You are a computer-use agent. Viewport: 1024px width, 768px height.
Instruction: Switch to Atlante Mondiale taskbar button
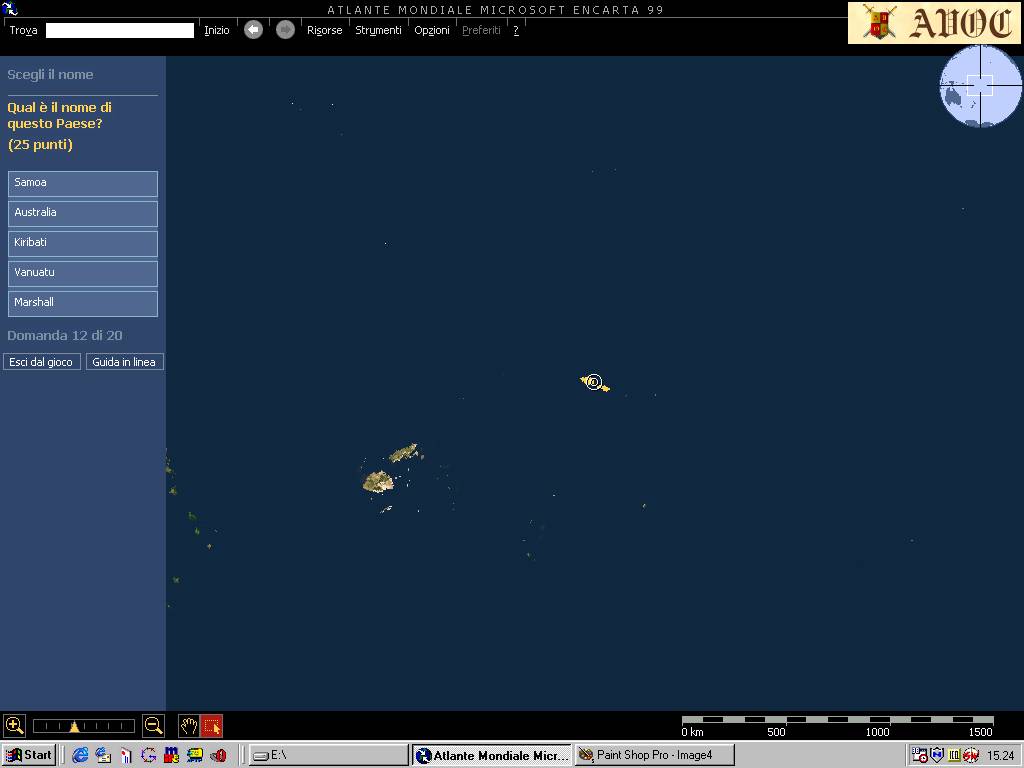coord(492,755)
